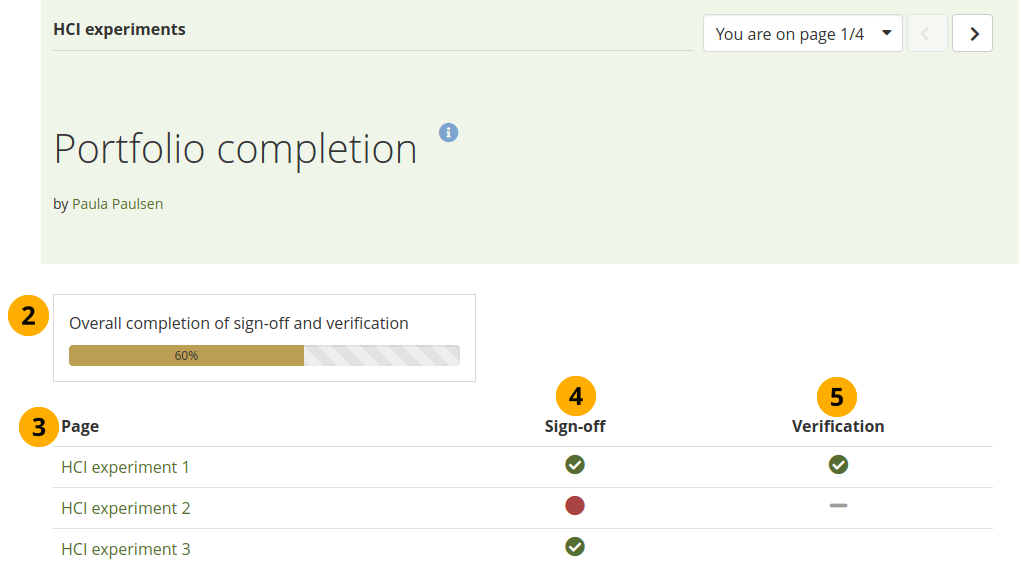Go to the next page with right chevron

point(972,33)
